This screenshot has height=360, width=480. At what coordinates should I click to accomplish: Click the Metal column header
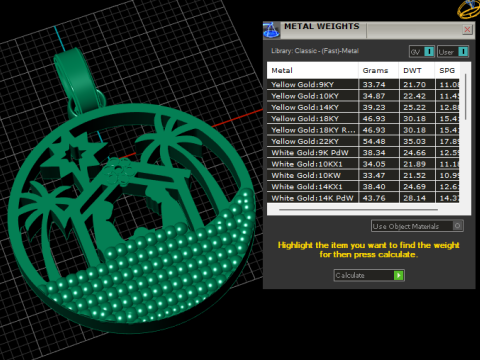(x=312, y=70)
